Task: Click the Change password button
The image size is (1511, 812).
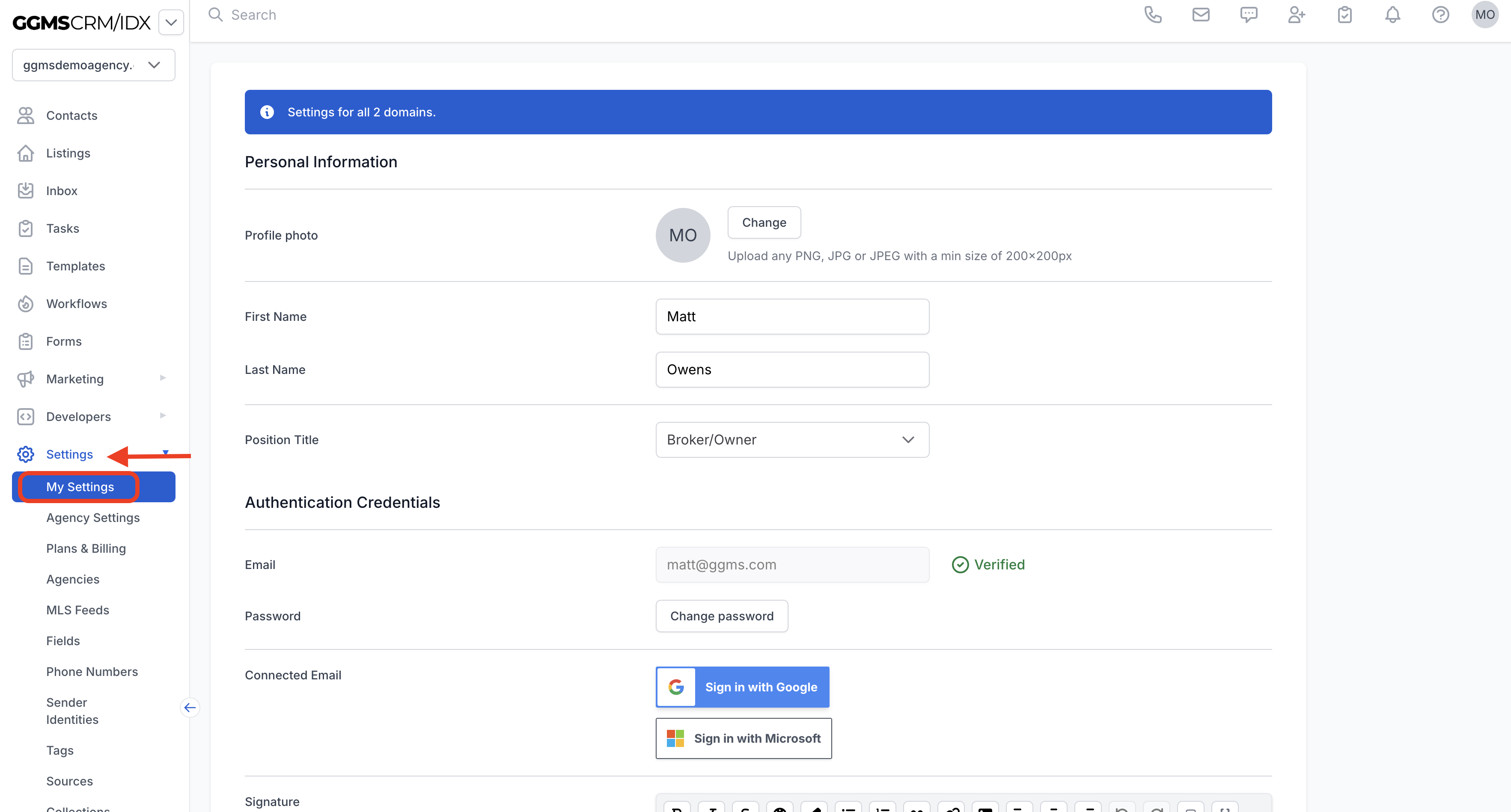Action: [722, 616]
